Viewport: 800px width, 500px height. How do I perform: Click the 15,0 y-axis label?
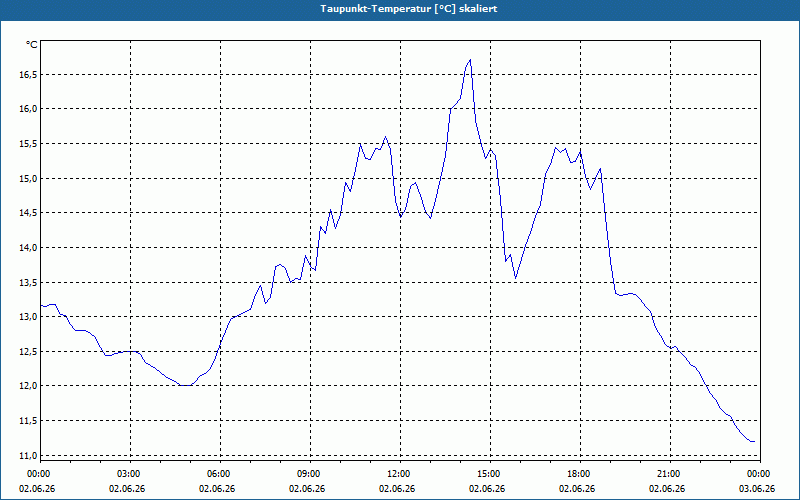point(28,178)
